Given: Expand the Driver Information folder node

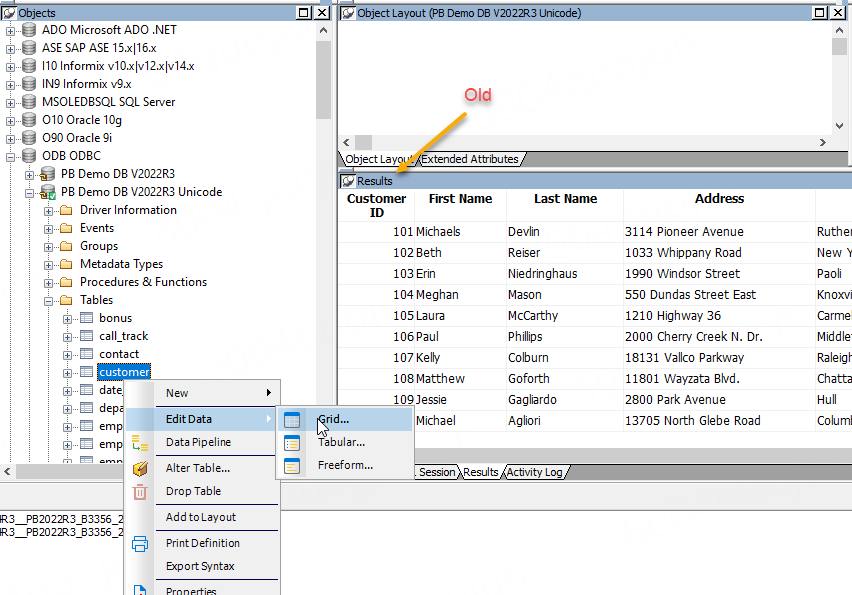Looking at the screenshot, I should 49,210.
